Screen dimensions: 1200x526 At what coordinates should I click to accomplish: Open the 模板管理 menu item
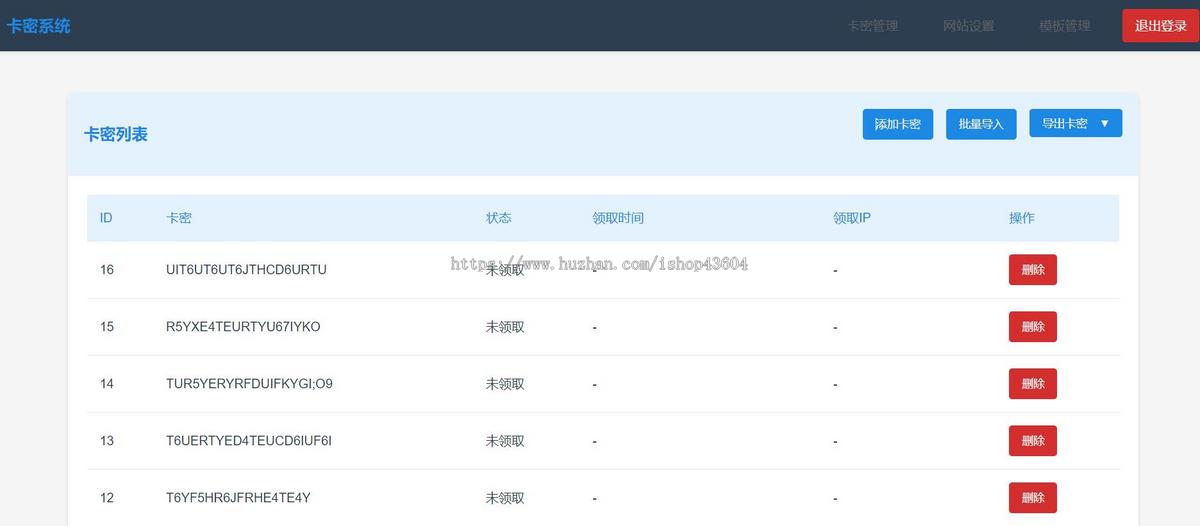(1064, 26)
